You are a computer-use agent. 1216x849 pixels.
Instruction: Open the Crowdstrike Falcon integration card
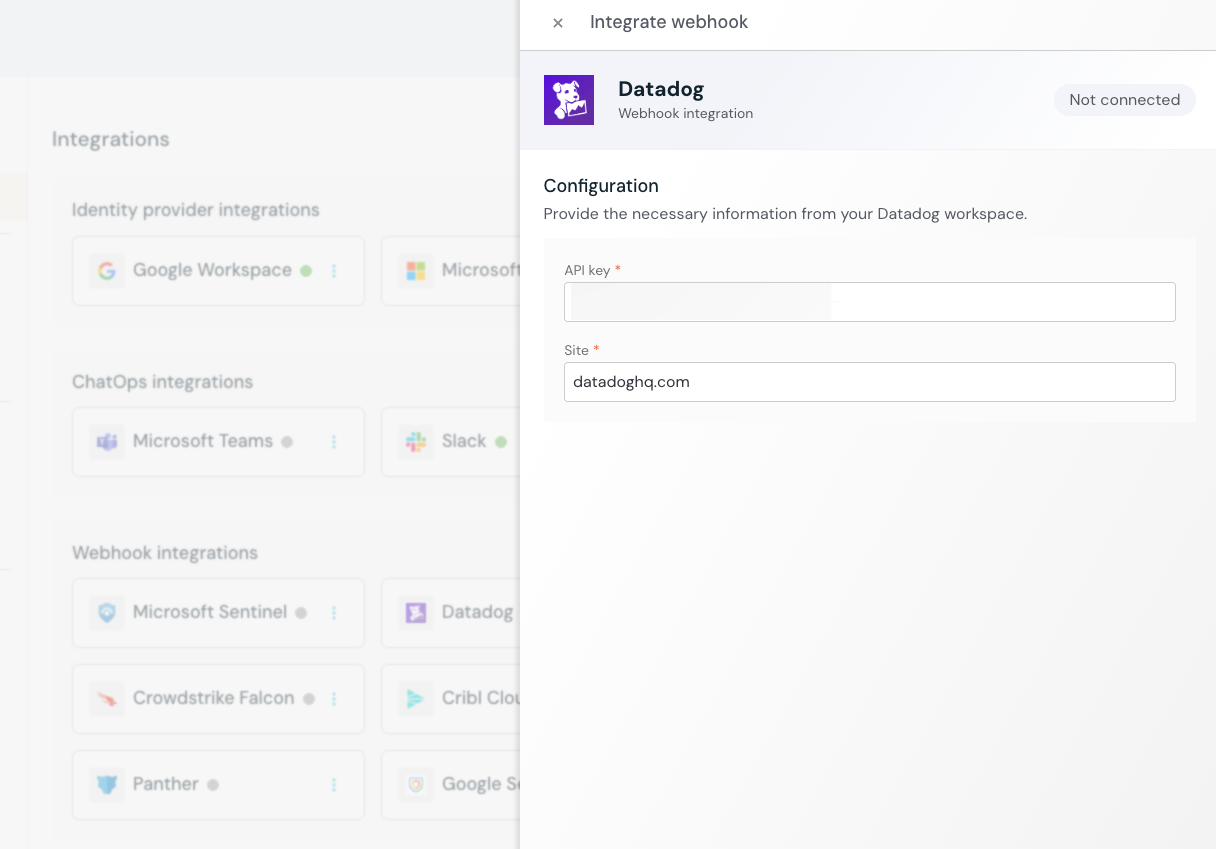218,699
